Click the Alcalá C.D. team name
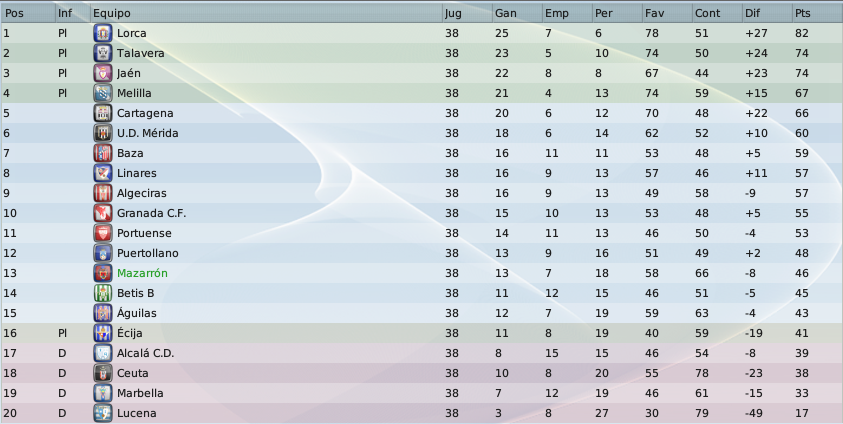Viewport: 843px width, 424px height. 146,353
